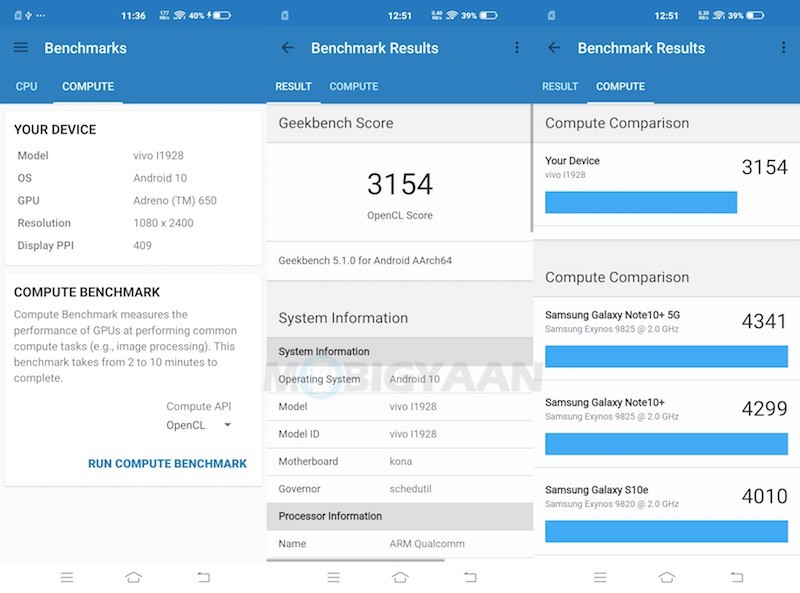Screen dimensions: 800x593
Task: Switch to the CPU tab in Benchmarks
Action: (27, 86)
